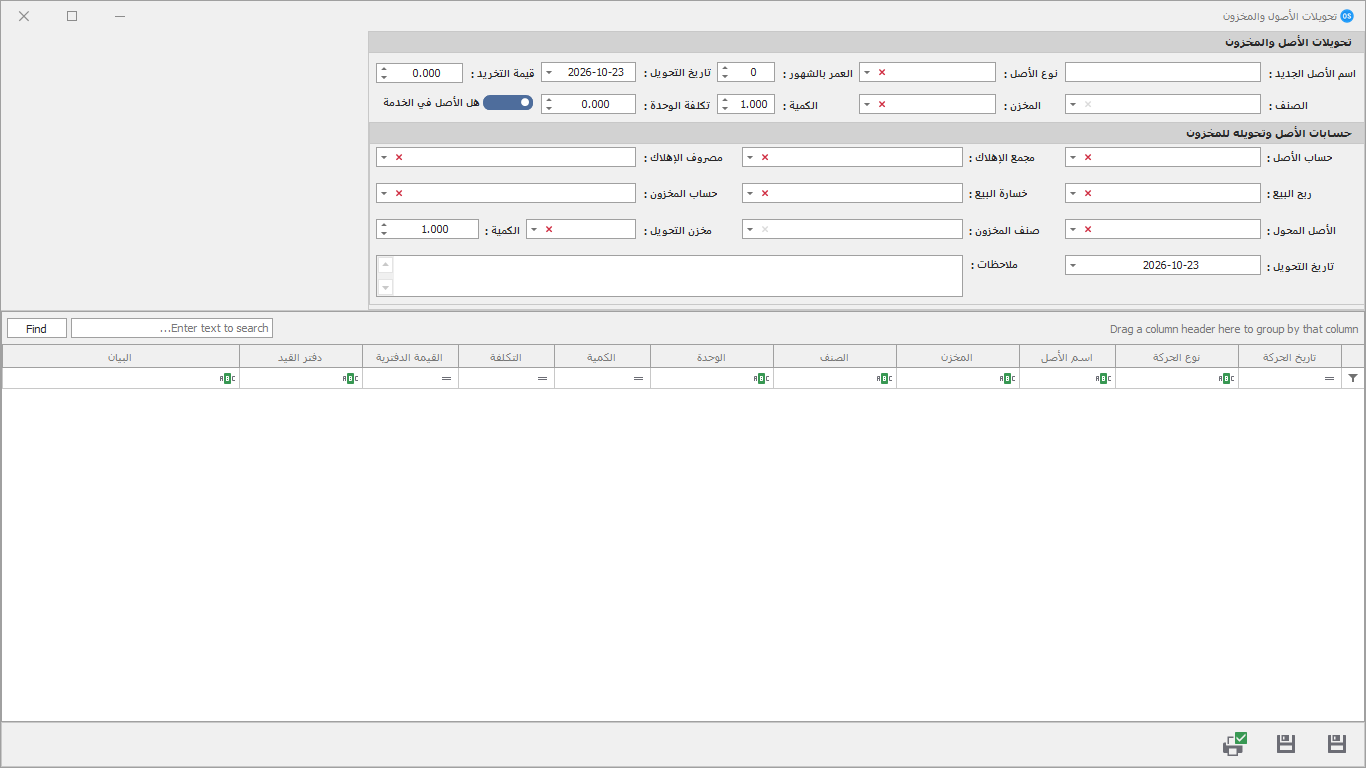Clear the حساب الأصل selection with red X
The image size is (1366, 768).
pos(1088,158)
